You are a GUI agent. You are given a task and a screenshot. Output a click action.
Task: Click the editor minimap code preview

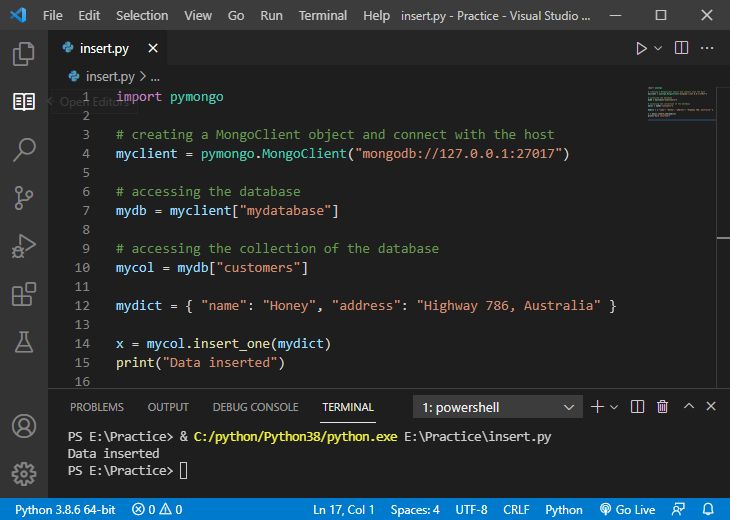(x=680, y=103)
